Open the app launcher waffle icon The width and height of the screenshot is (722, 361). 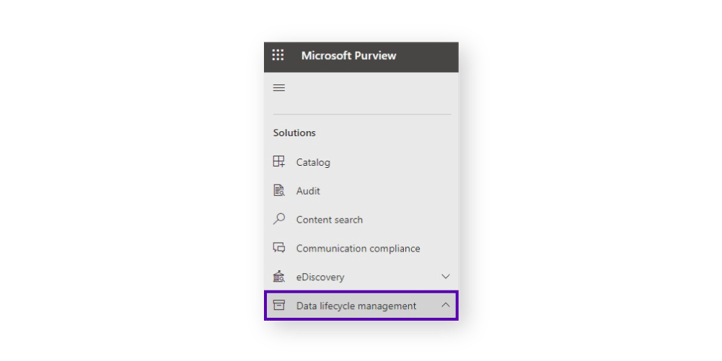coord(278,55)
